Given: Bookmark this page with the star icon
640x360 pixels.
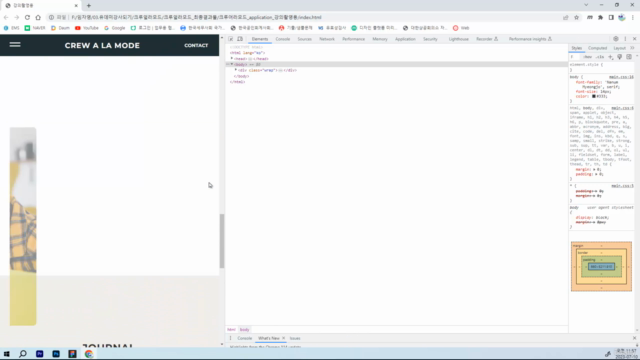Looking at the screenshot, I should 576,17.
